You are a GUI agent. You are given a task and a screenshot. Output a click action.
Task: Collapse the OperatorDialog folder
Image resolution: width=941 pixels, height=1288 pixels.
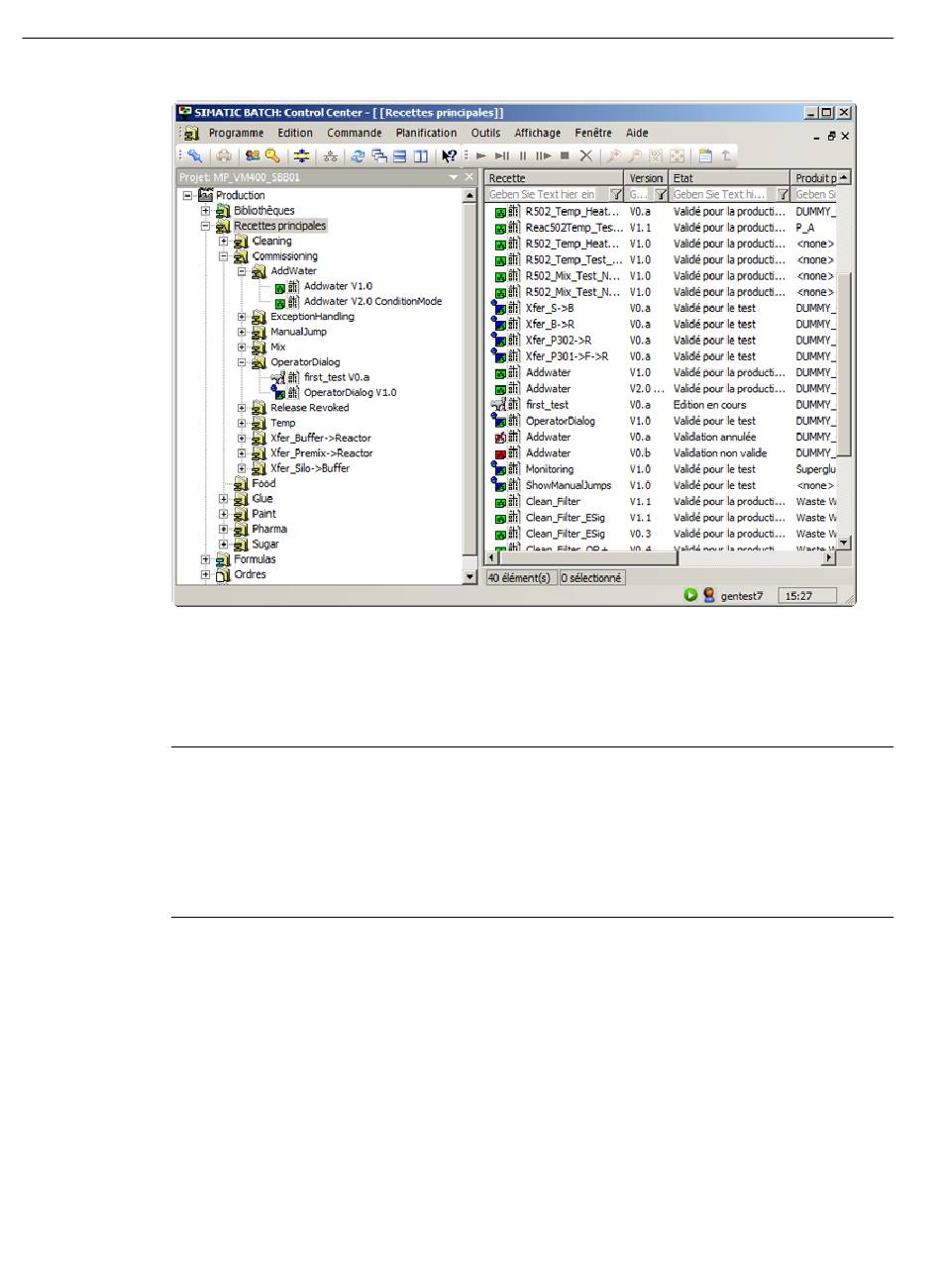click(x=242, y=362)
